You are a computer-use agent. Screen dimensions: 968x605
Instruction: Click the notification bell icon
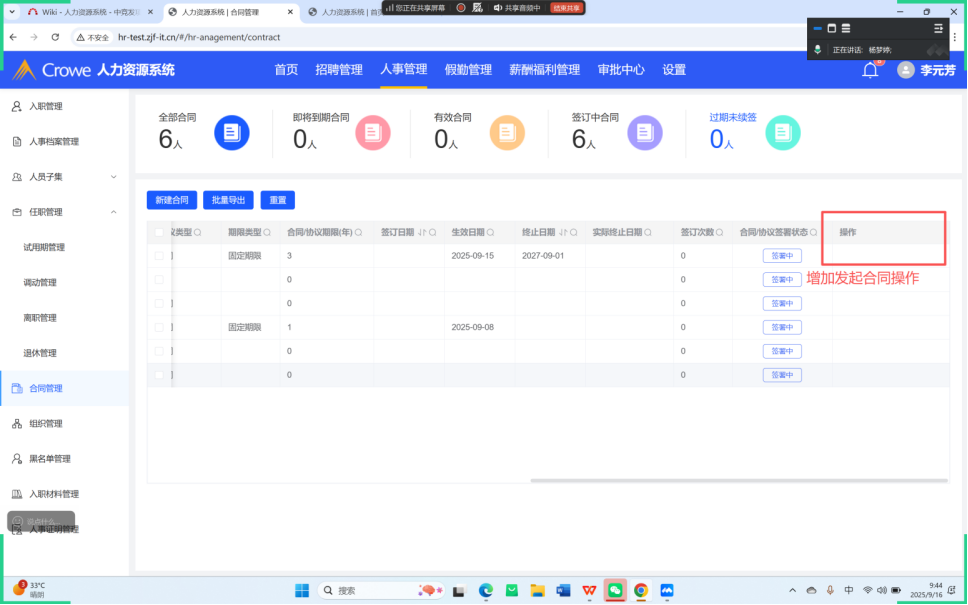click(870, 70)
